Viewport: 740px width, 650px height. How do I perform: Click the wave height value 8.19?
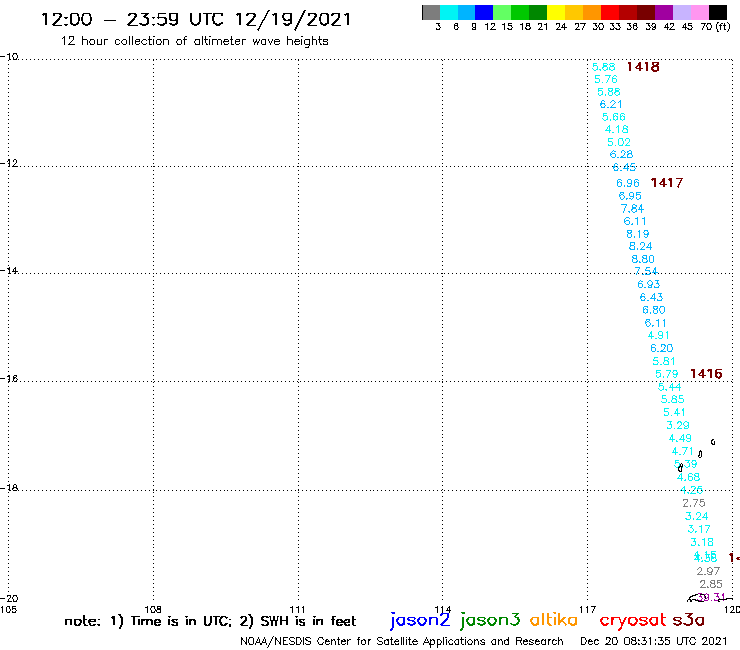[x=638, y=234]
